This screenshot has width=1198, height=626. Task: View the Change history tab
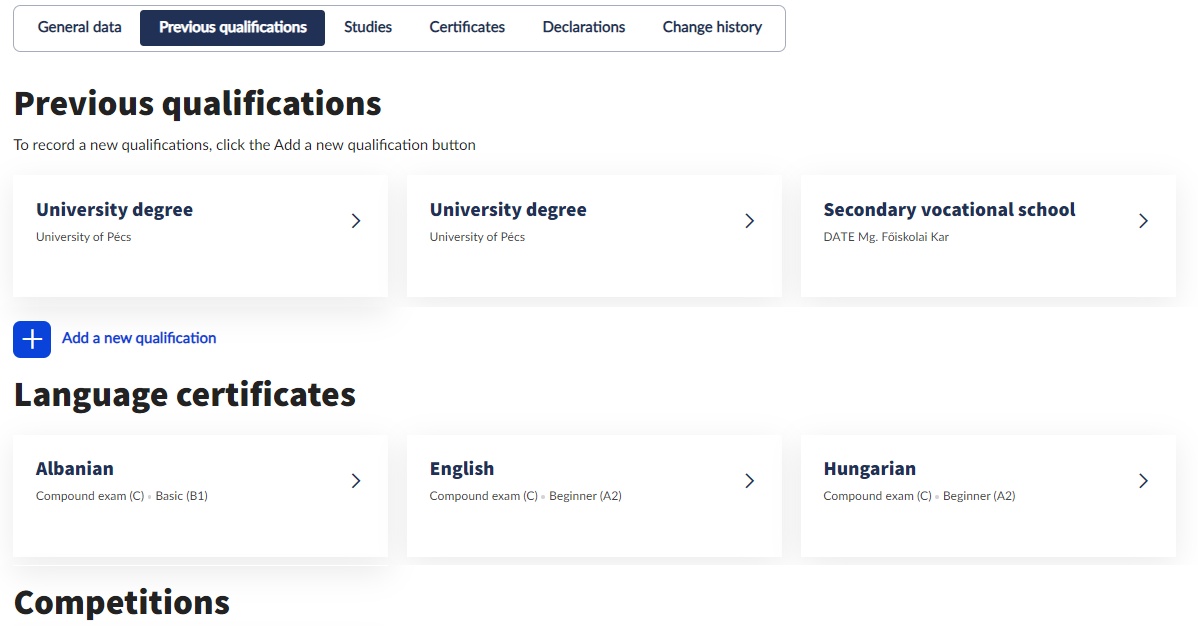pyautogui.click(x=712, y=28)
